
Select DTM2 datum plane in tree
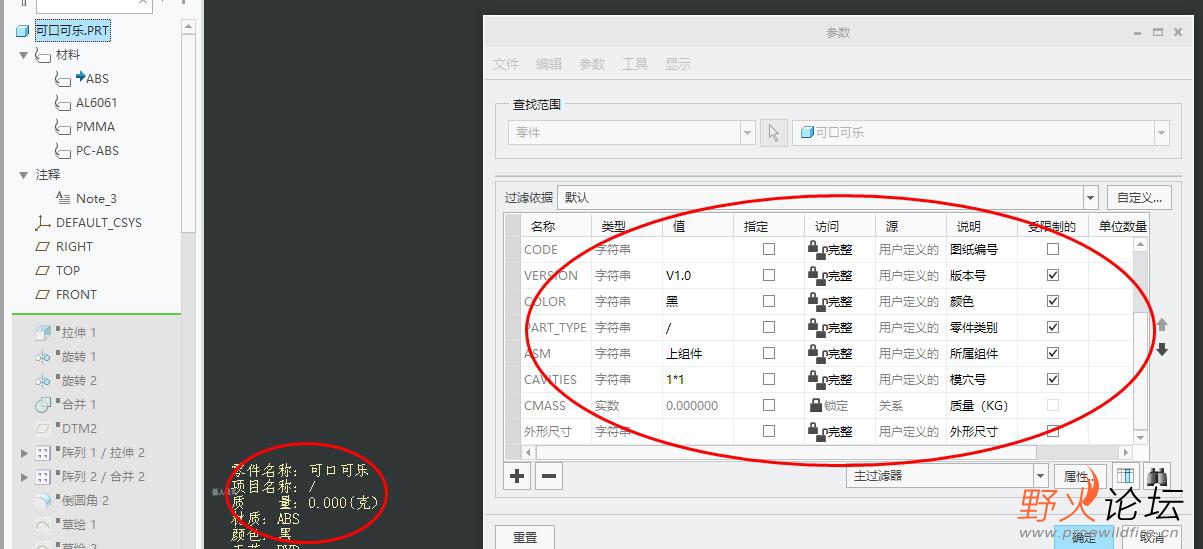click(79, 428)
